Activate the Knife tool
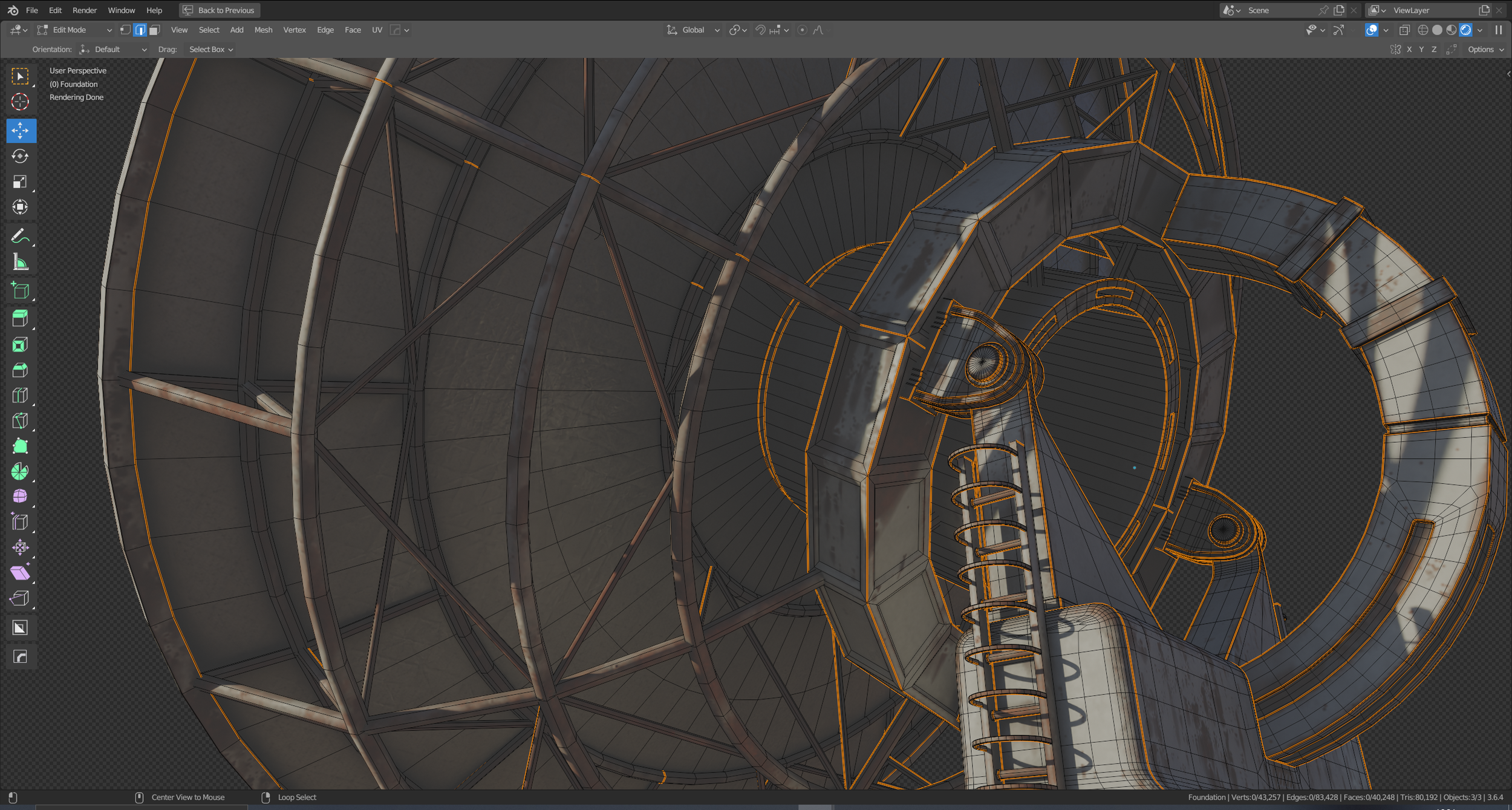 click(x=20, y=421)
